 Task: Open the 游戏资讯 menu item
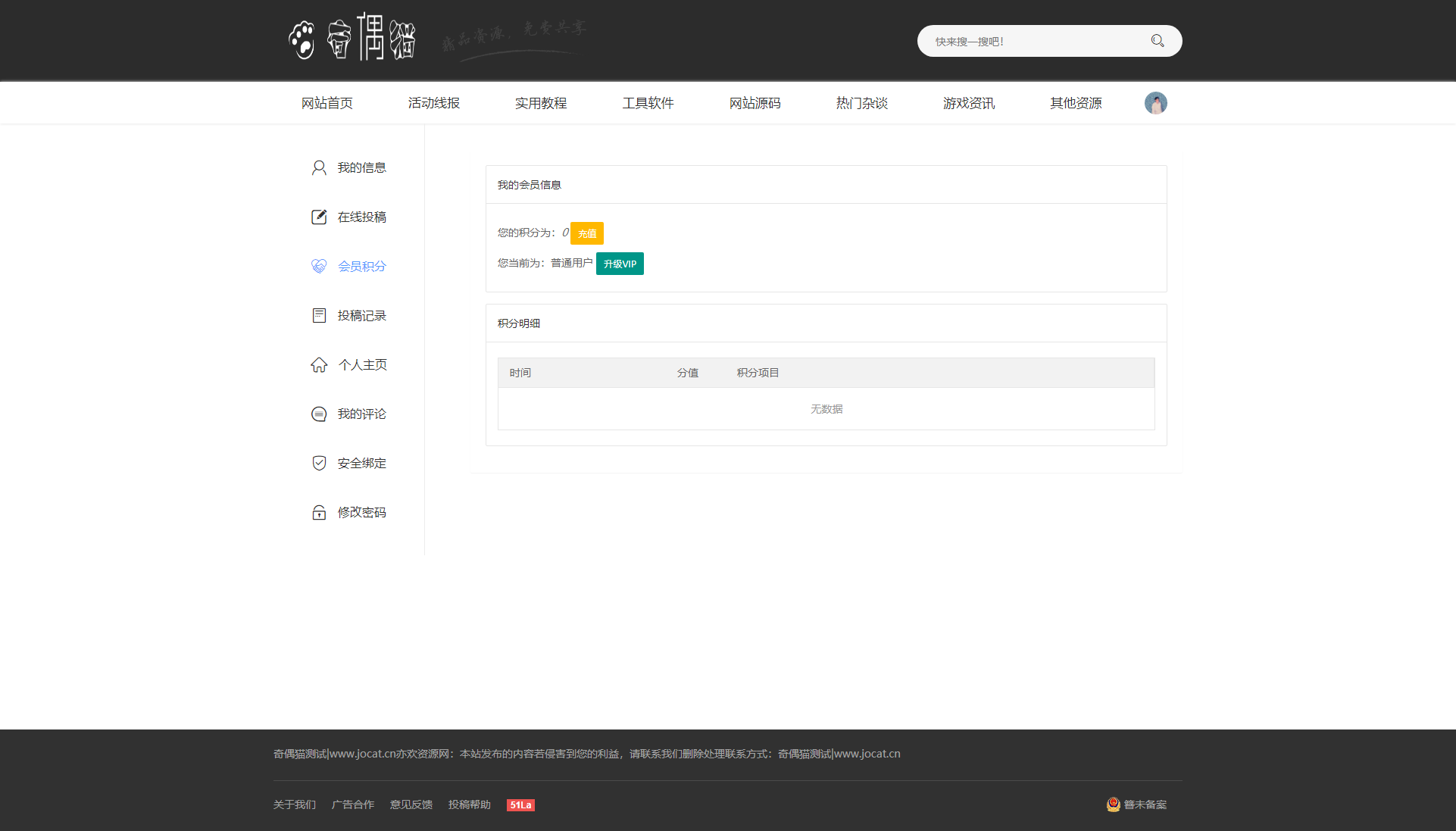[x=968, y=103]
